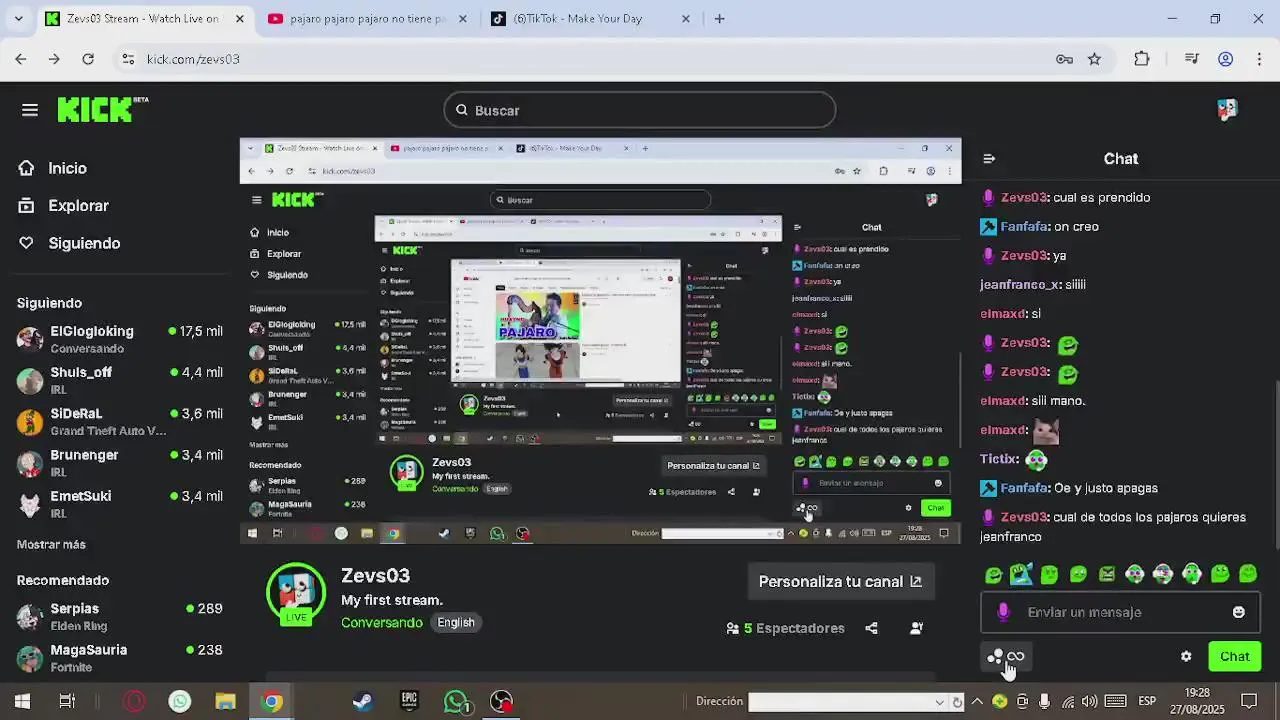The width and height of the screenshot is (1280, 720).
Task: Open Steam from the taskbar
Action: 362,701
